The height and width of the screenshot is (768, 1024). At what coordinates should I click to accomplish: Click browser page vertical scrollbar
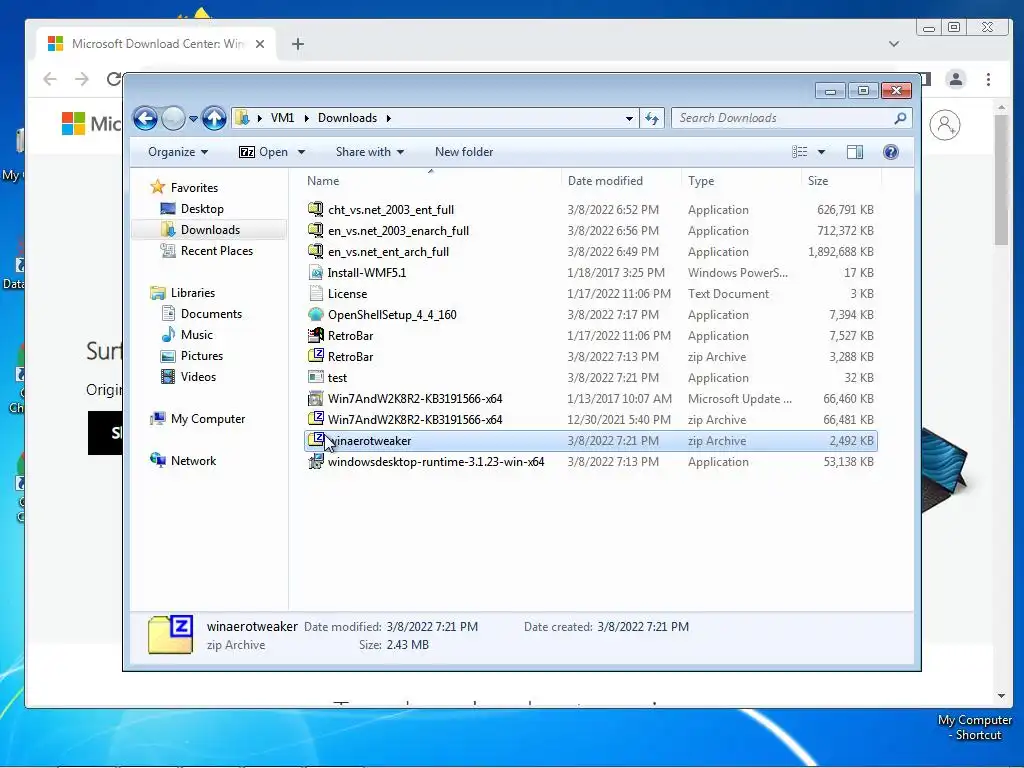pyautogui.click(x=1001, y=180)
